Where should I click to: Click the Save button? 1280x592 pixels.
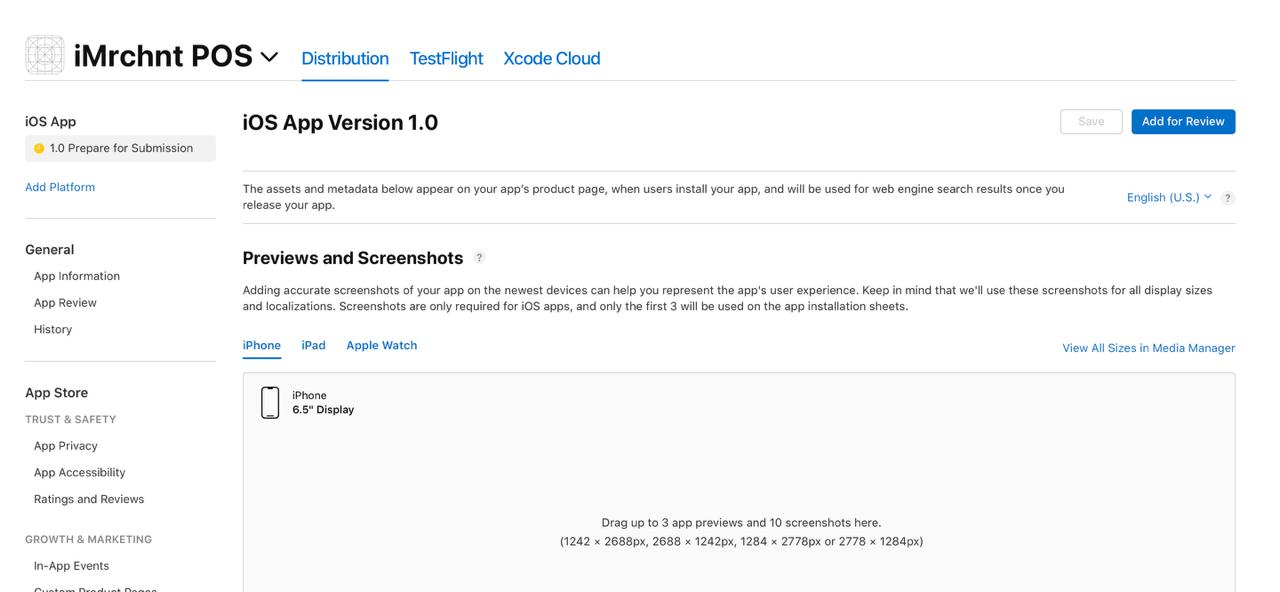(1091, 122)
